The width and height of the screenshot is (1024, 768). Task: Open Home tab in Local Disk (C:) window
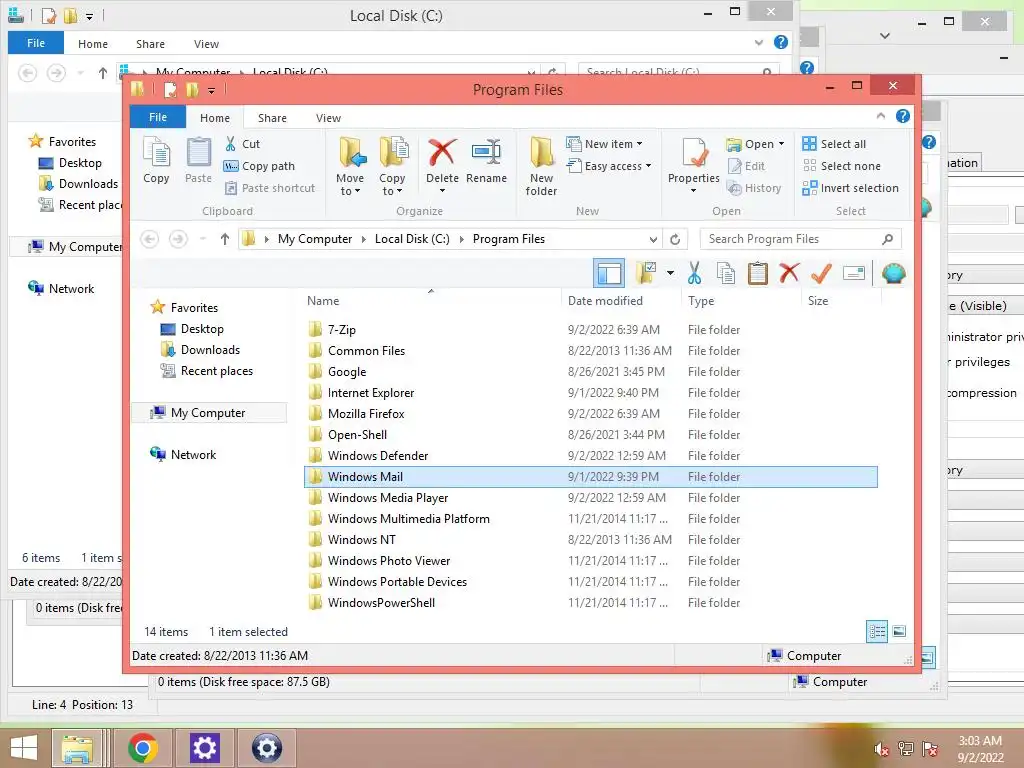point(93,44)
